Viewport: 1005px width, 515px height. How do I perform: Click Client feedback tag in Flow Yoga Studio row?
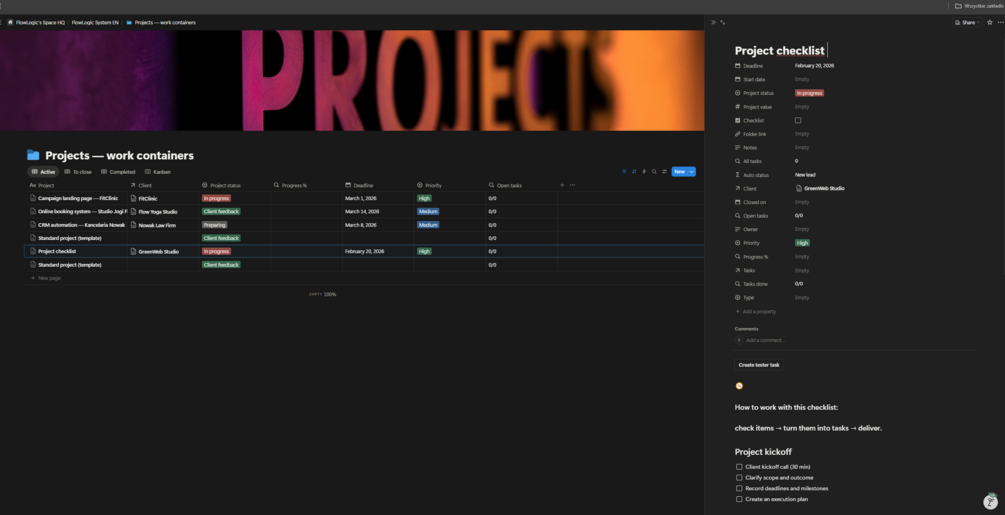pos(221,211)
